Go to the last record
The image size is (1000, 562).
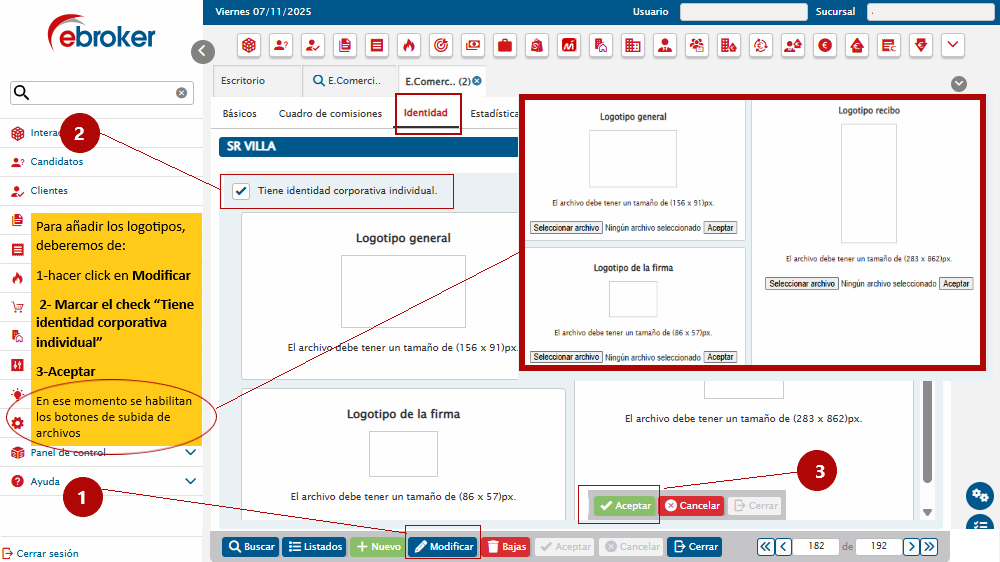[929, 547]
